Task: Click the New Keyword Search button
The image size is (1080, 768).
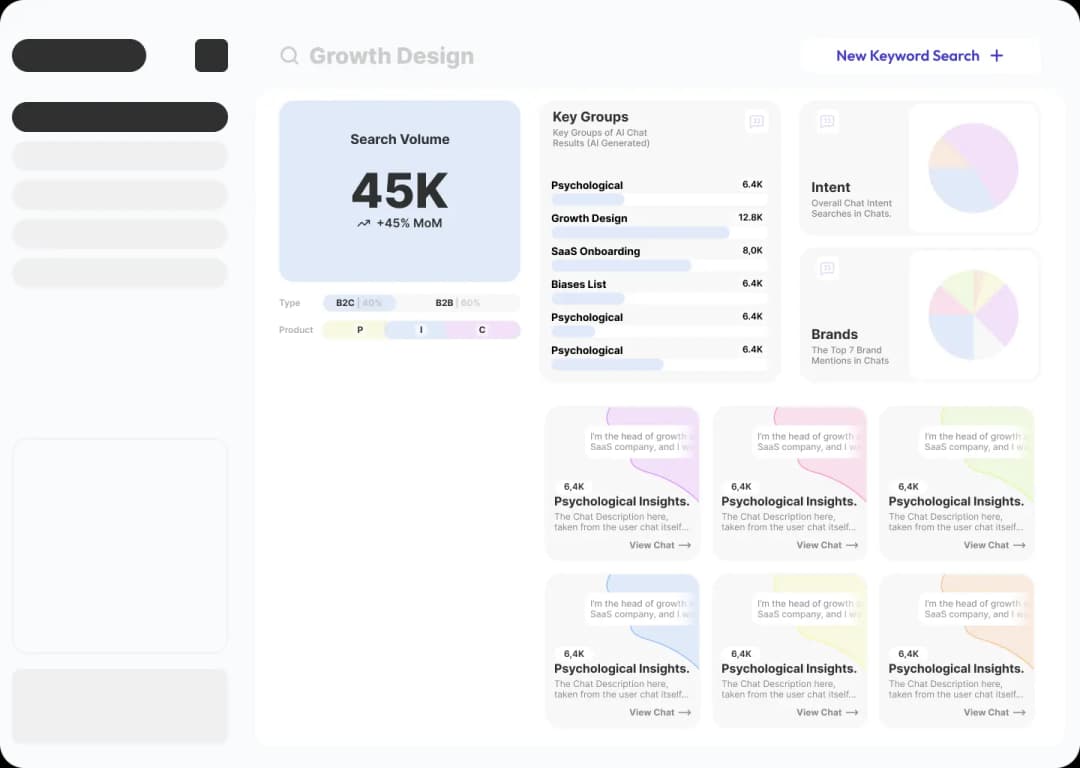Action: (x=919, y=56)
